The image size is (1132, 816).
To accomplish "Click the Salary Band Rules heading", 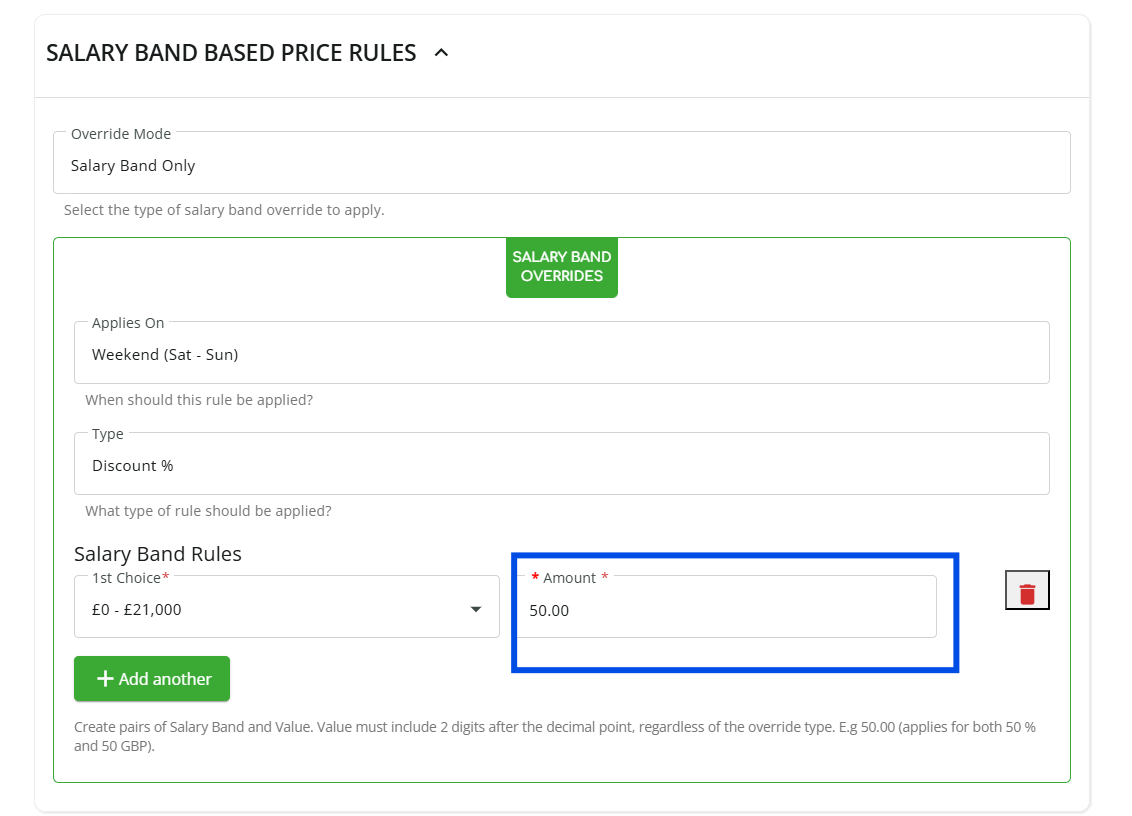I will pyautogui.click(x=158, y=553).
